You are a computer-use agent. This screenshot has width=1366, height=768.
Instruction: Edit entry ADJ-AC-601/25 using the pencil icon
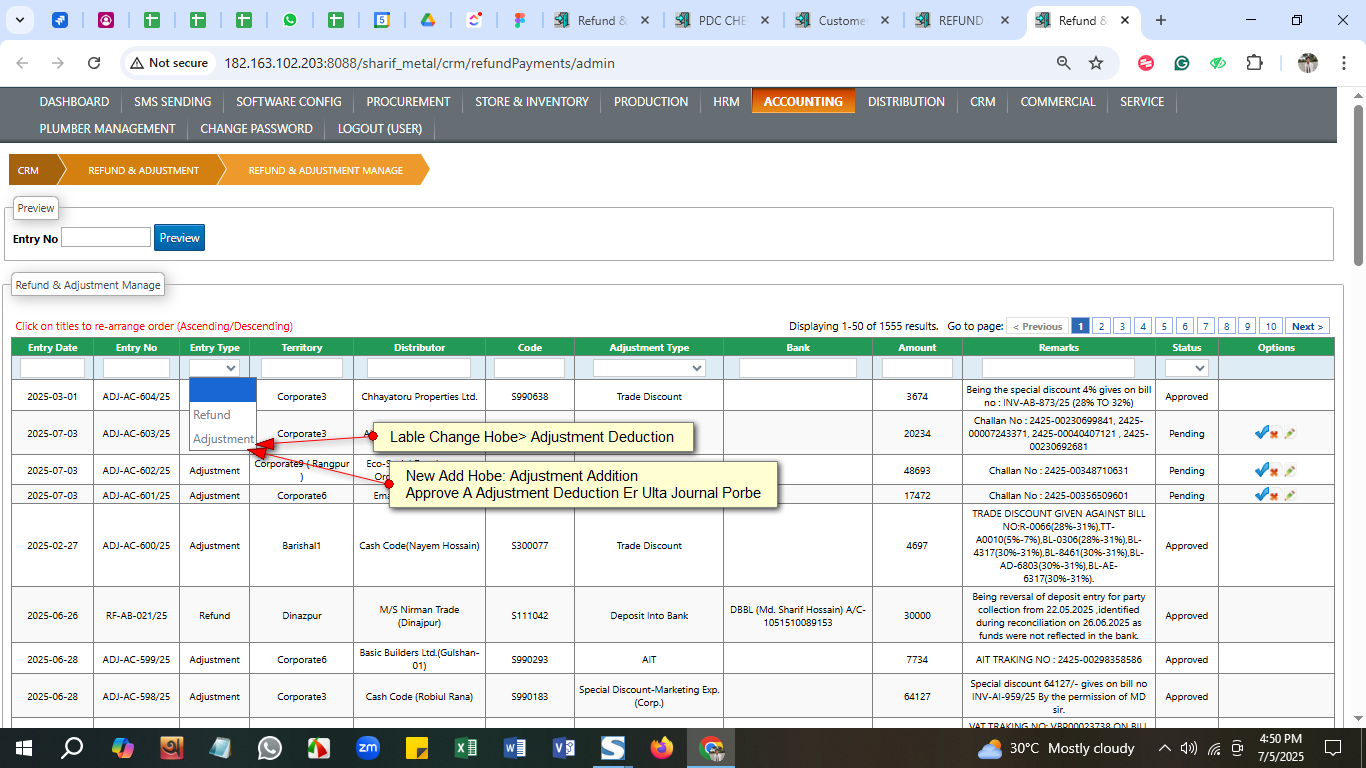click(x=1290, y=495)
